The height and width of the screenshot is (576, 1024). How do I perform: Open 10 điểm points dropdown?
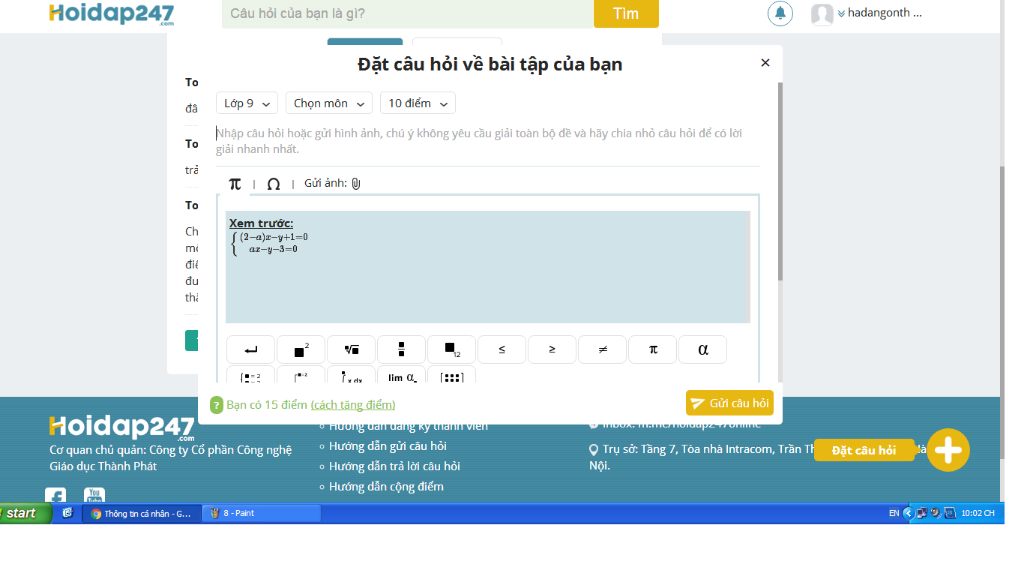point(418,103)
